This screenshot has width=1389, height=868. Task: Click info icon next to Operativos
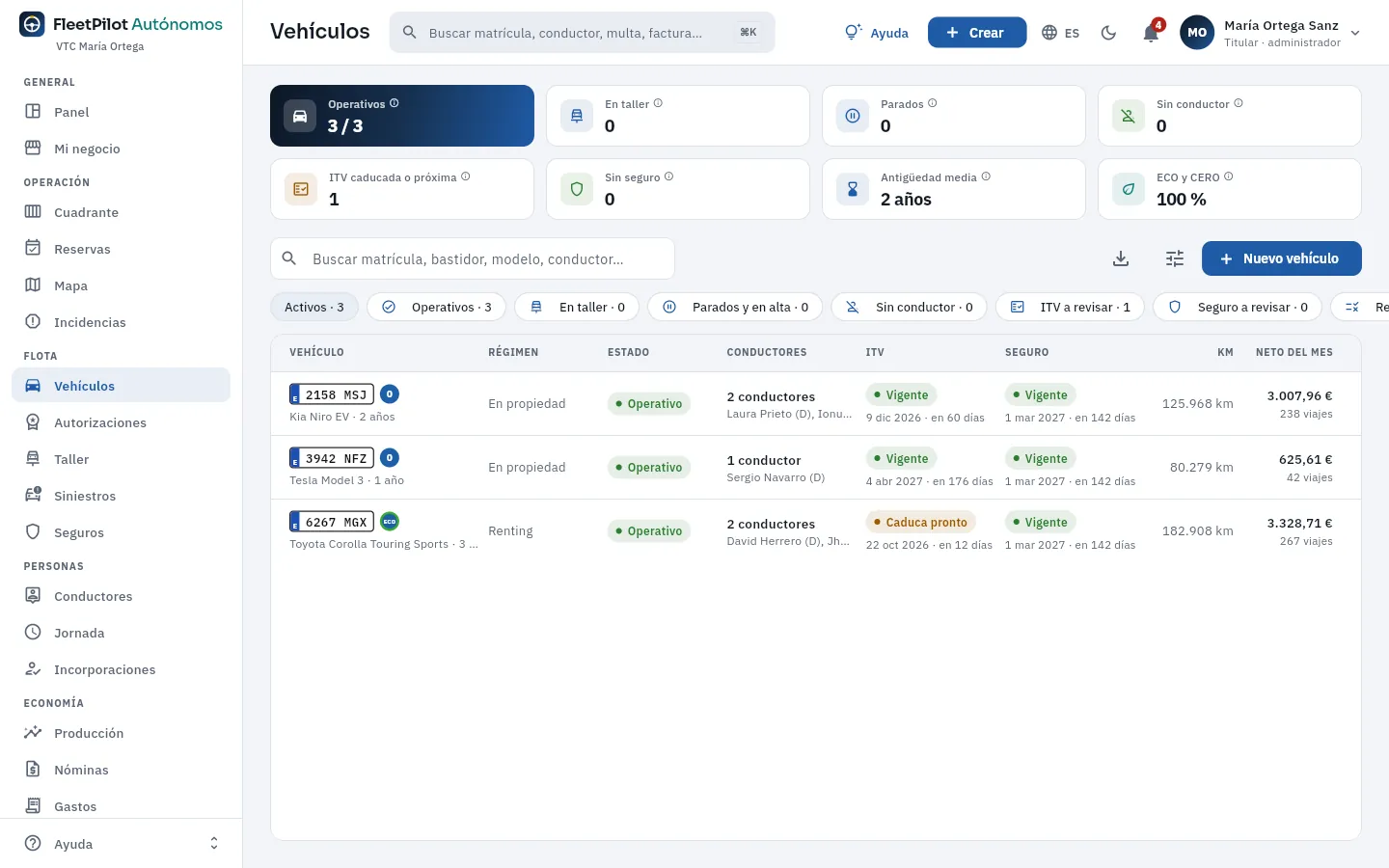[x=395, y=103]
